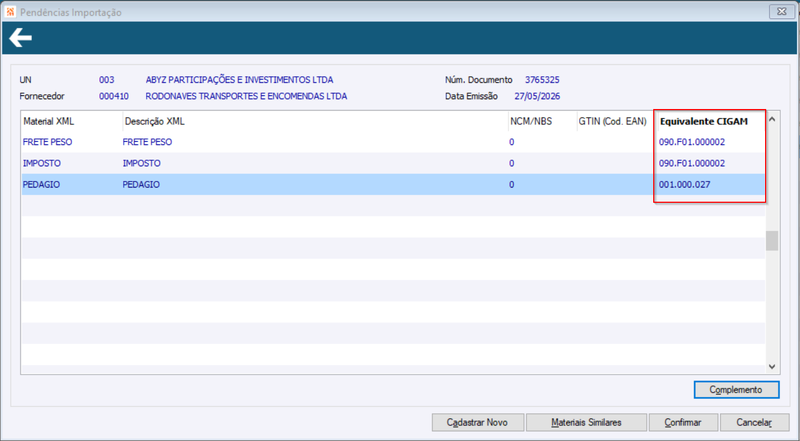Click the 001.000.027 equivalent code
The width and height of the screenshot is (800, 441).
(x=684, y=185)
